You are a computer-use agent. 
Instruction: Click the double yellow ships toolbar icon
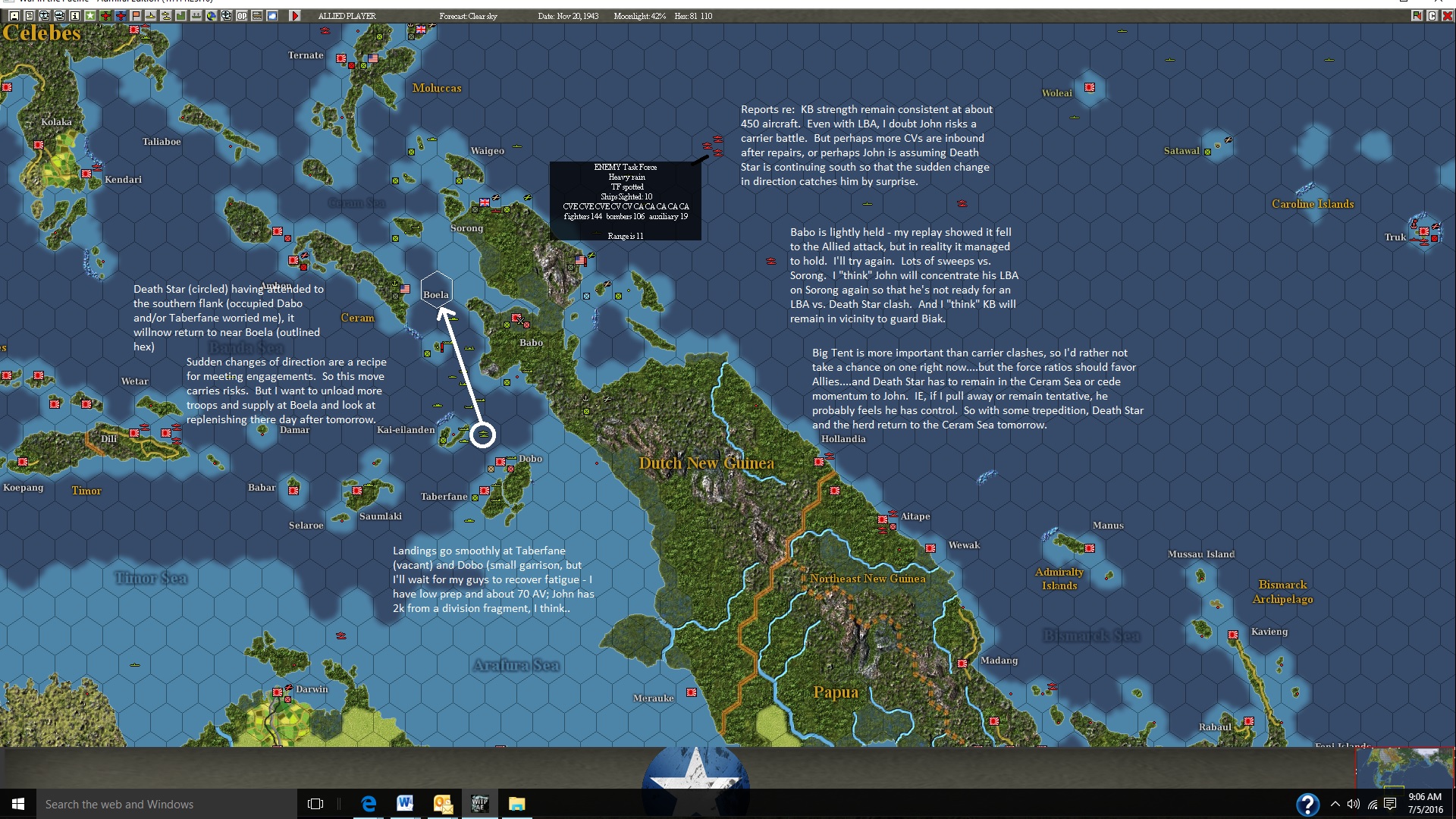pyautogui.click(x=166, y=15)
